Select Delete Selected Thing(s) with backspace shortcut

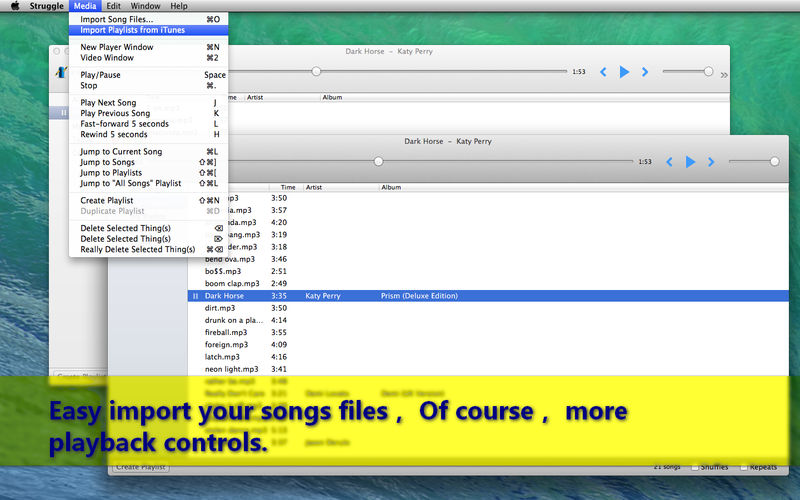pos(148,228)
